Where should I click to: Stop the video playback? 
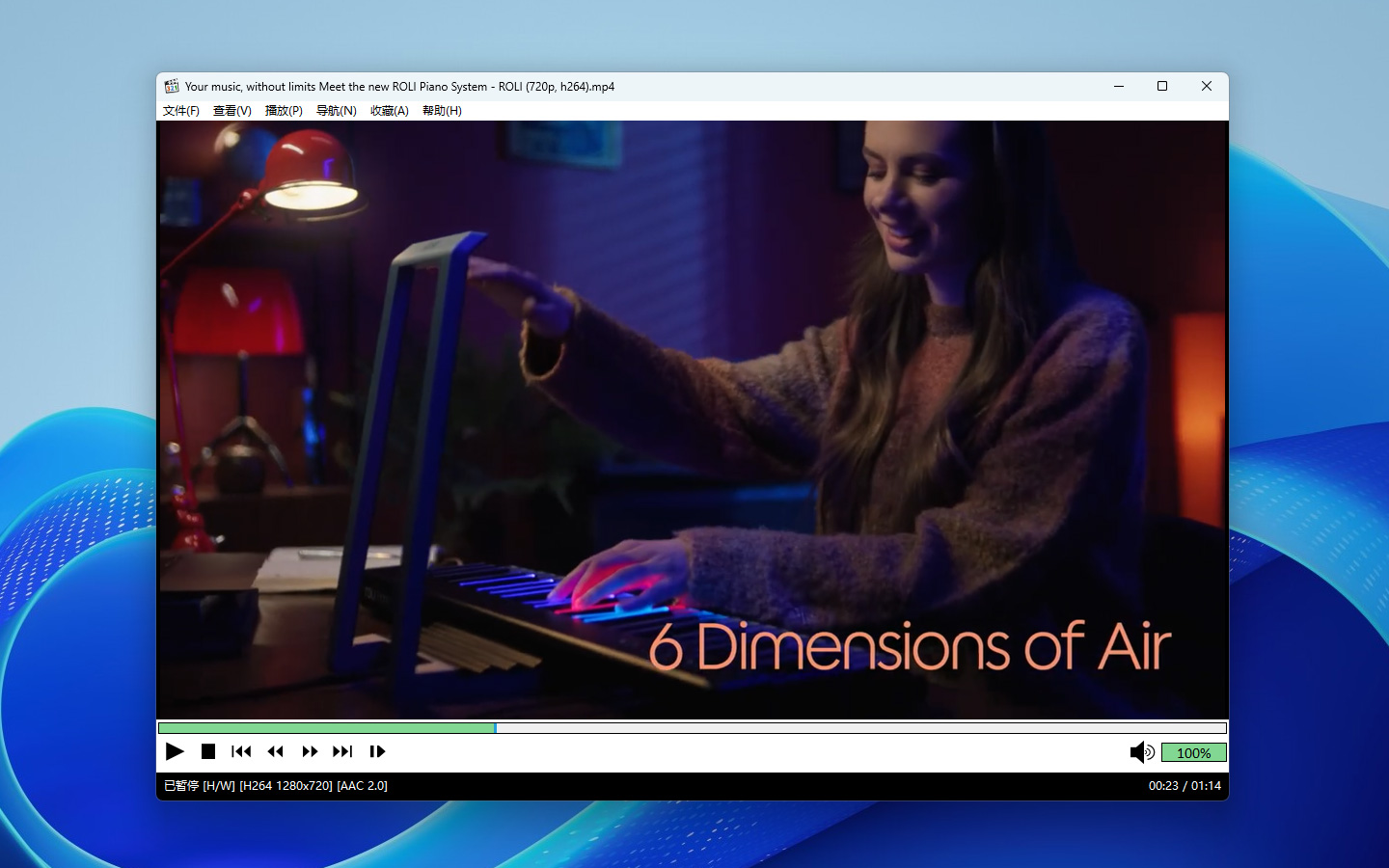(x=207, y=751)
